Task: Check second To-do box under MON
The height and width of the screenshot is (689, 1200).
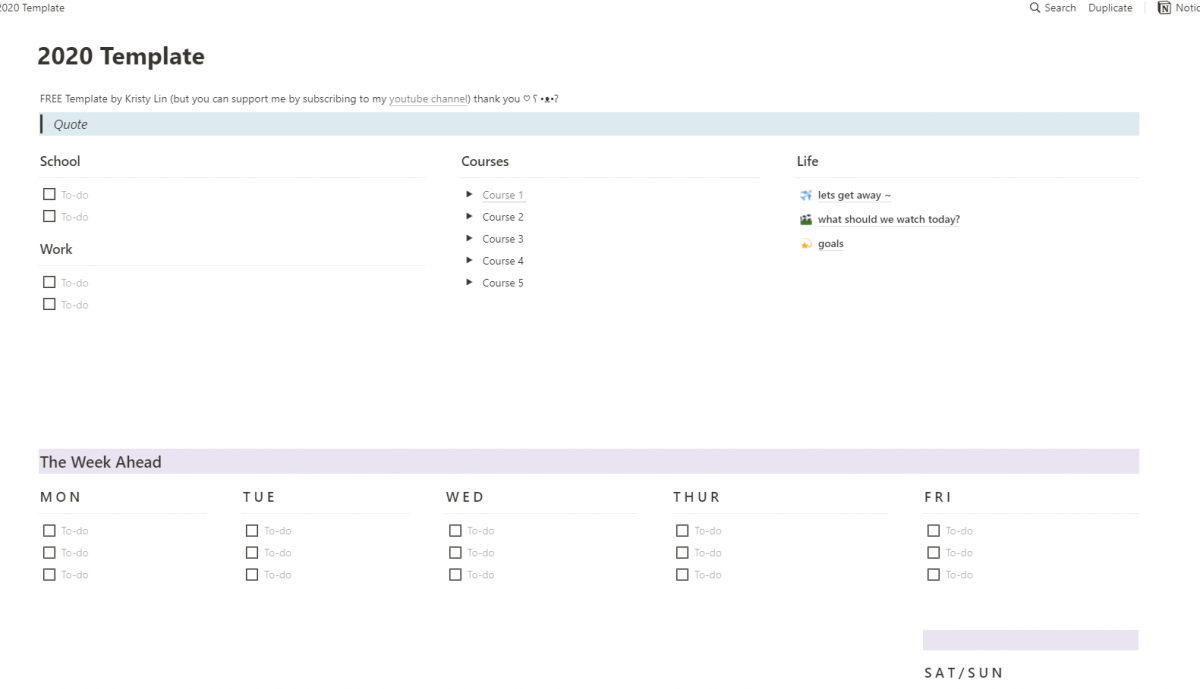Action: (49, 552)
